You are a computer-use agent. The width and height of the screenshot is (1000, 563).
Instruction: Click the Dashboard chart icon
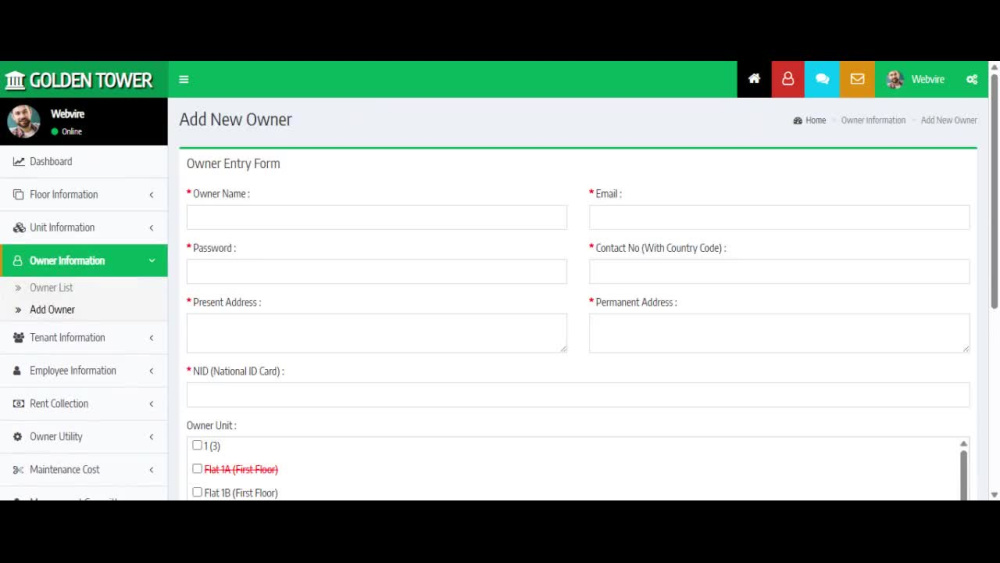coord(18,161)
